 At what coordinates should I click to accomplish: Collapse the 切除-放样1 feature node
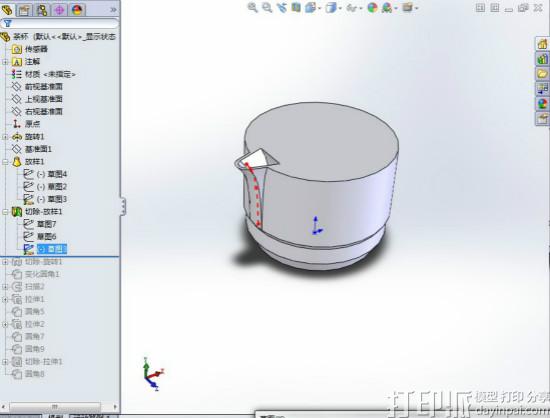coord(5,212)
